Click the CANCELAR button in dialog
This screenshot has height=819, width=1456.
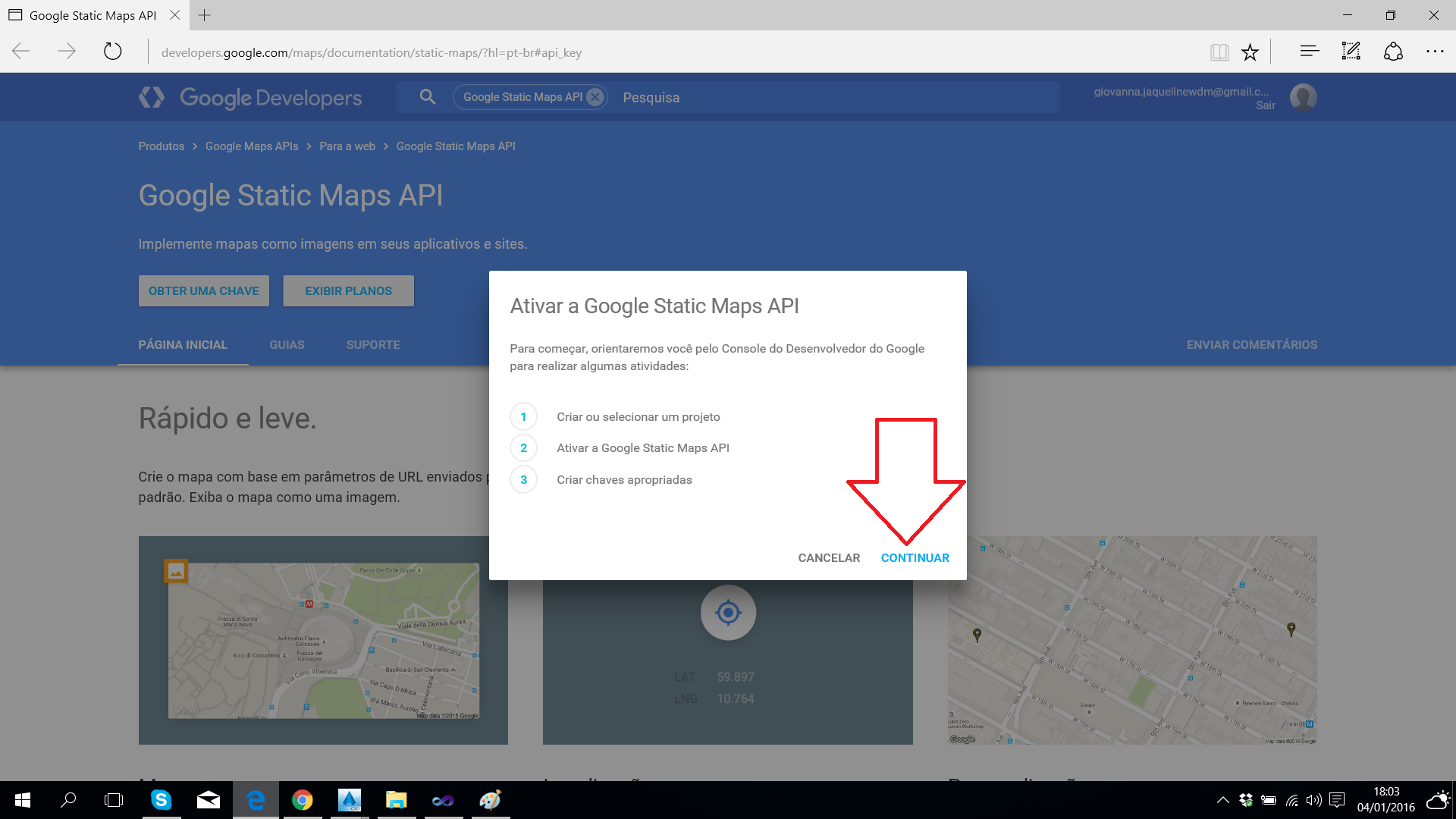829,558
